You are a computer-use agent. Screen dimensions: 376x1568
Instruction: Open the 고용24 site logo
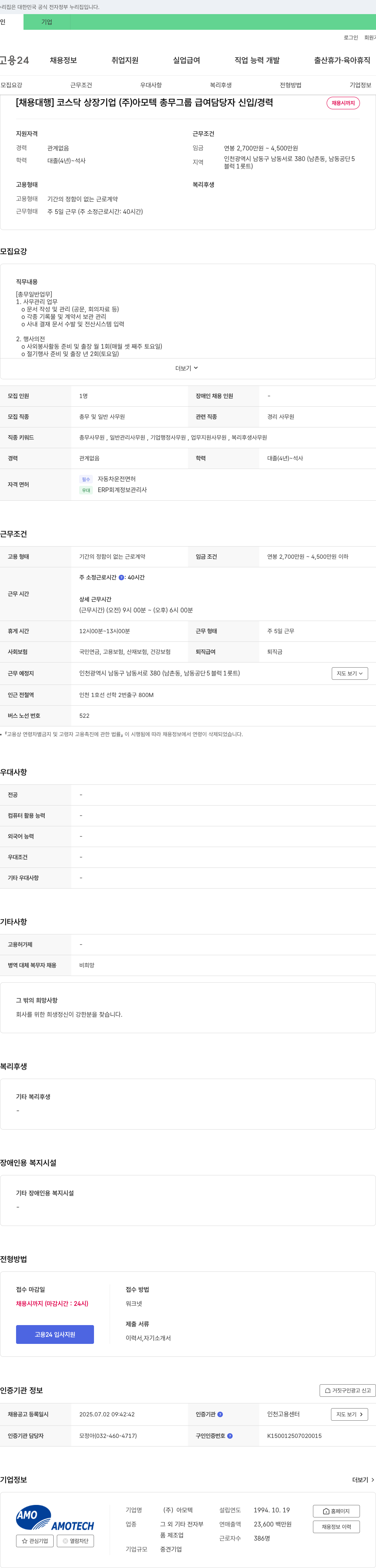click(14, 60)
